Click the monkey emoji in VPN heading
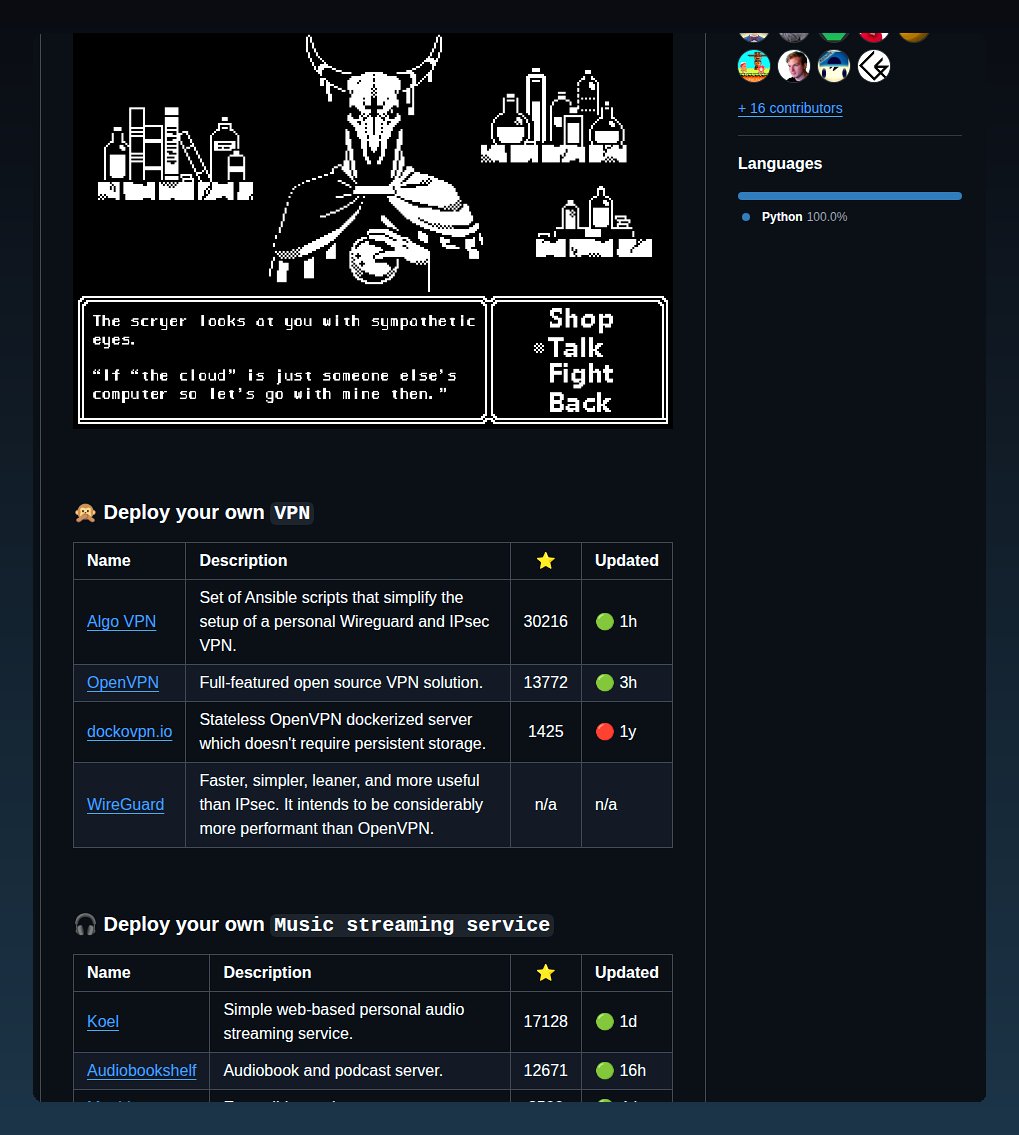 [85, 513]
